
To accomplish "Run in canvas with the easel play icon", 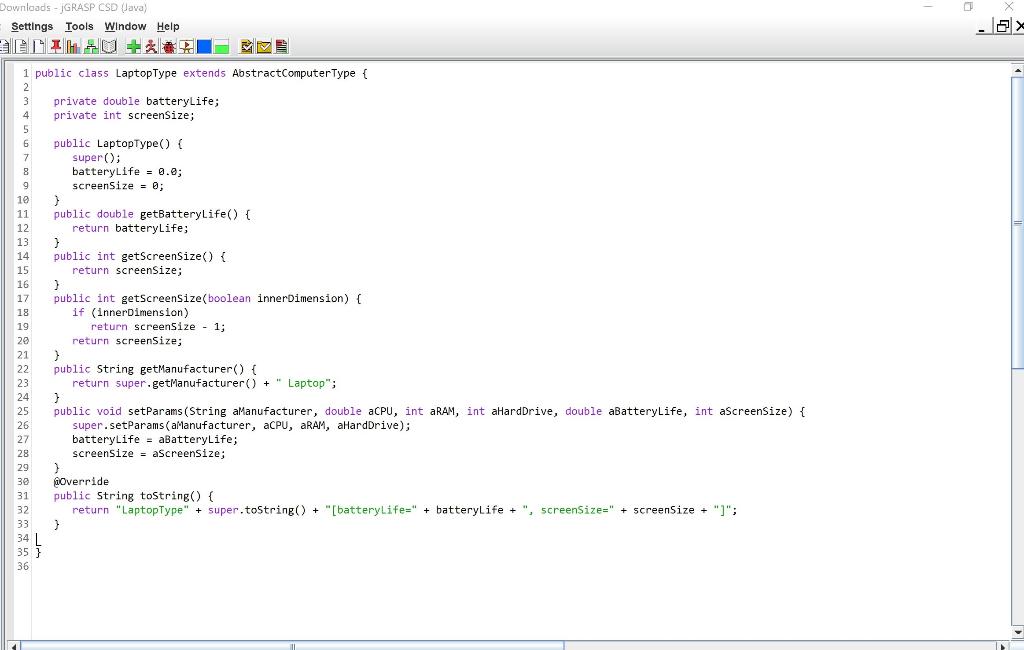I will coord(186,46).
